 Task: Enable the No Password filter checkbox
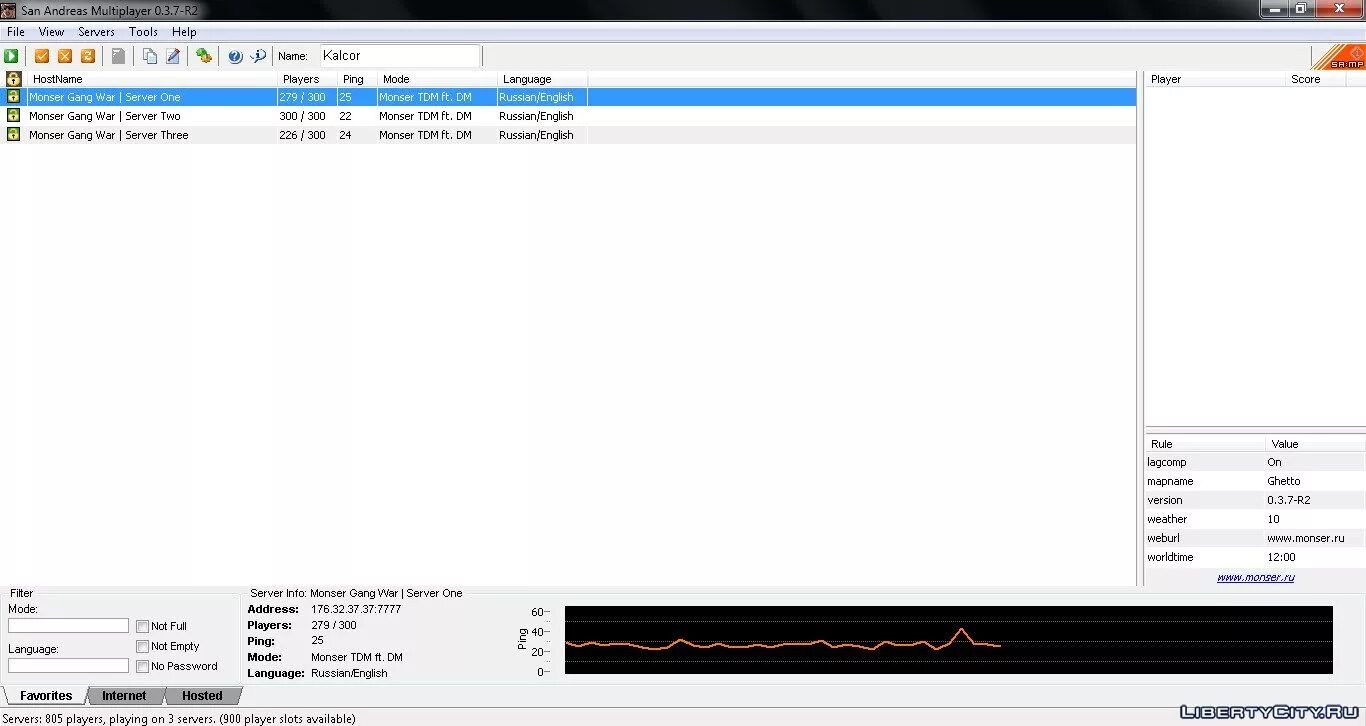(143, 666)
